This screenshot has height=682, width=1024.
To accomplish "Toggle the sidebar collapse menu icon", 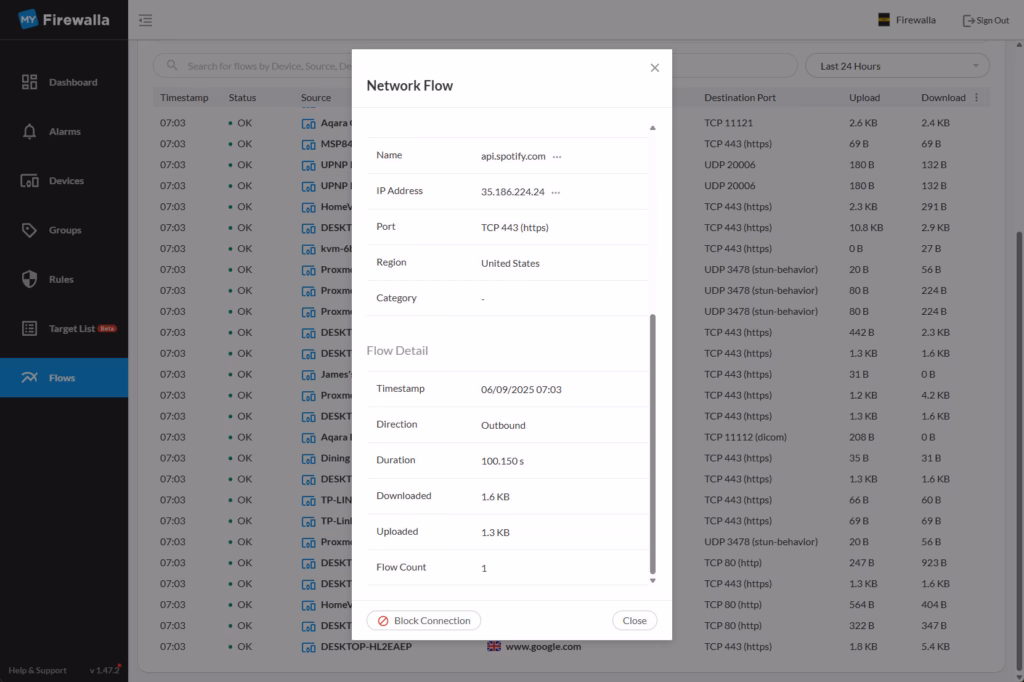I will tap(146, 20).
